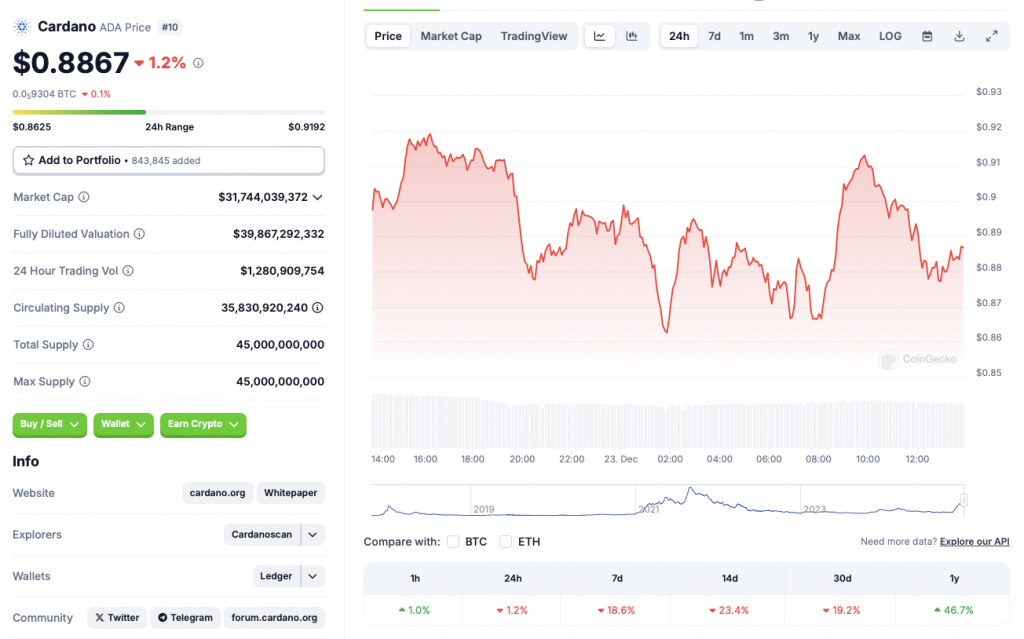This screenshot has height=639, width=1024.
Task: Download chart data icon
Action: (x=959, y=36)
